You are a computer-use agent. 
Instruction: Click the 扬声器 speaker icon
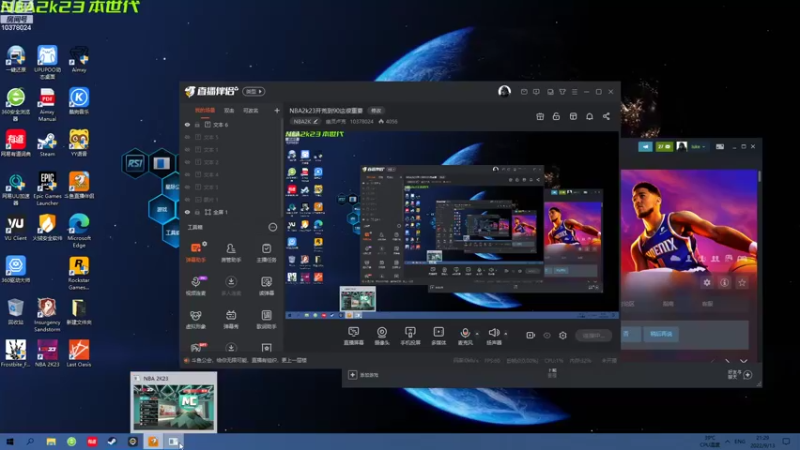click(493, 333)
